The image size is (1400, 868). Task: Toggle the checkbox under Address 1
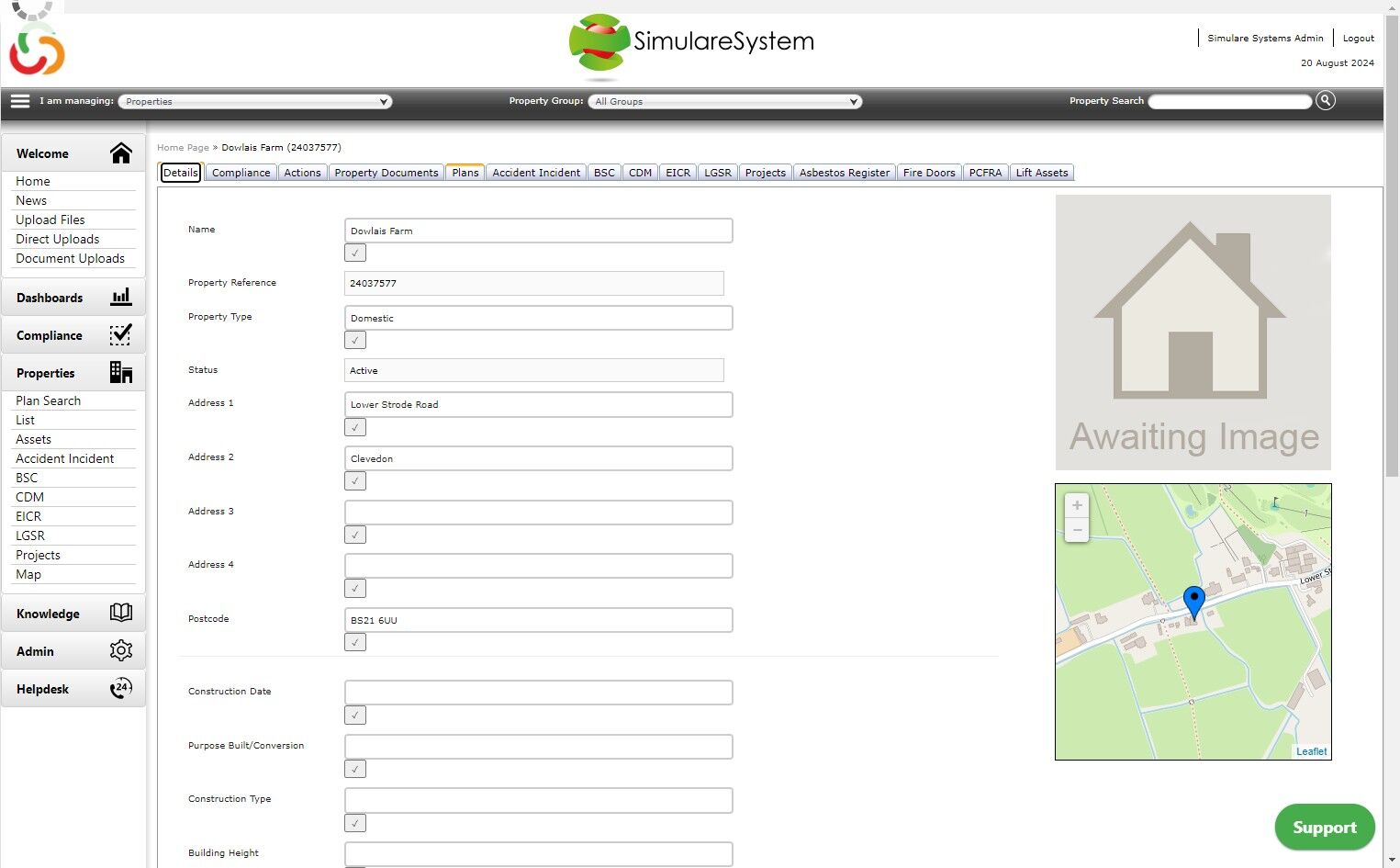(355, 427)
